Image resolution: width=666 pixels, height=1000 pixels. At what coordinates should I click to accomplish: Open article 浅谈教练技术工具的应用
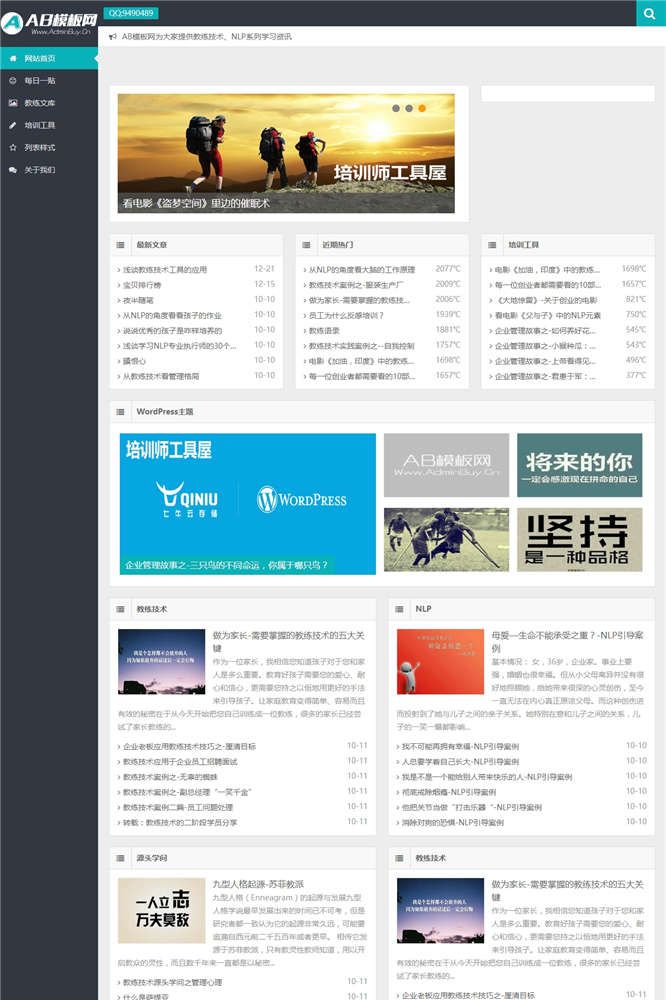(x=164, y=269)
